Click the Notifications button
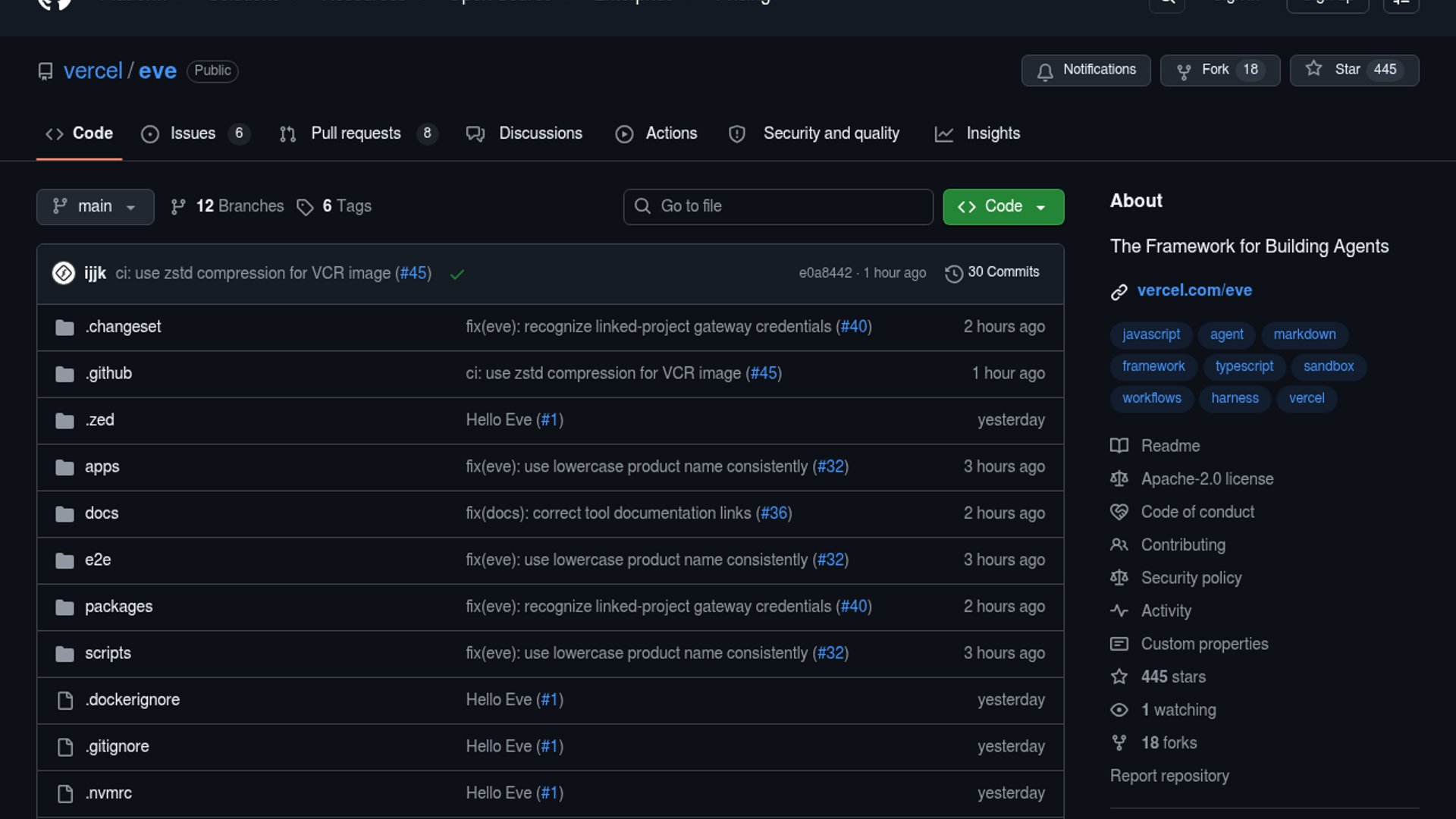1456x819 pixels. pos(1086,71)
